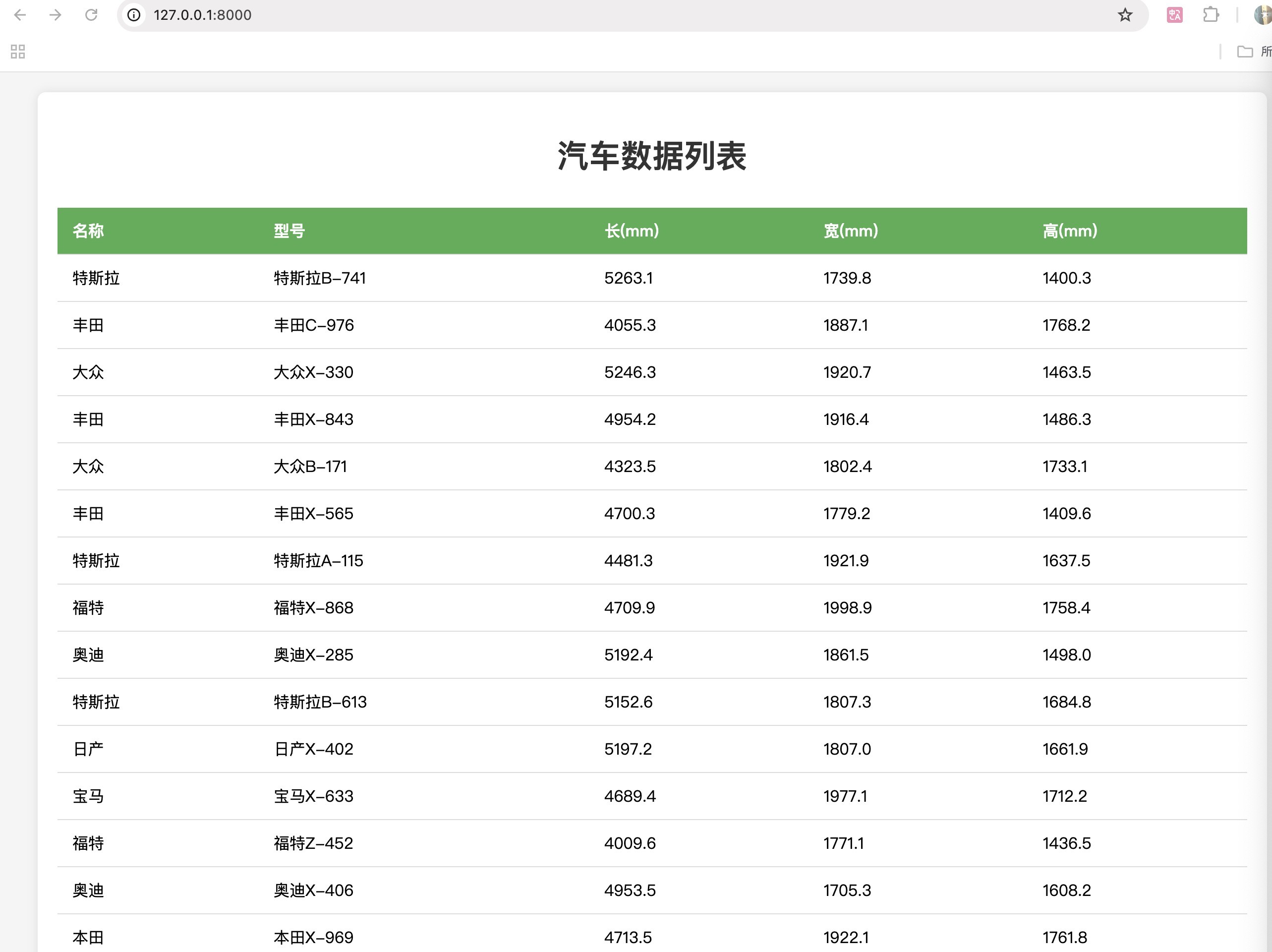Open the apps grid icon in bookmarks bar
Viewport: 1272px width, 952px height.
click(18, 52)
